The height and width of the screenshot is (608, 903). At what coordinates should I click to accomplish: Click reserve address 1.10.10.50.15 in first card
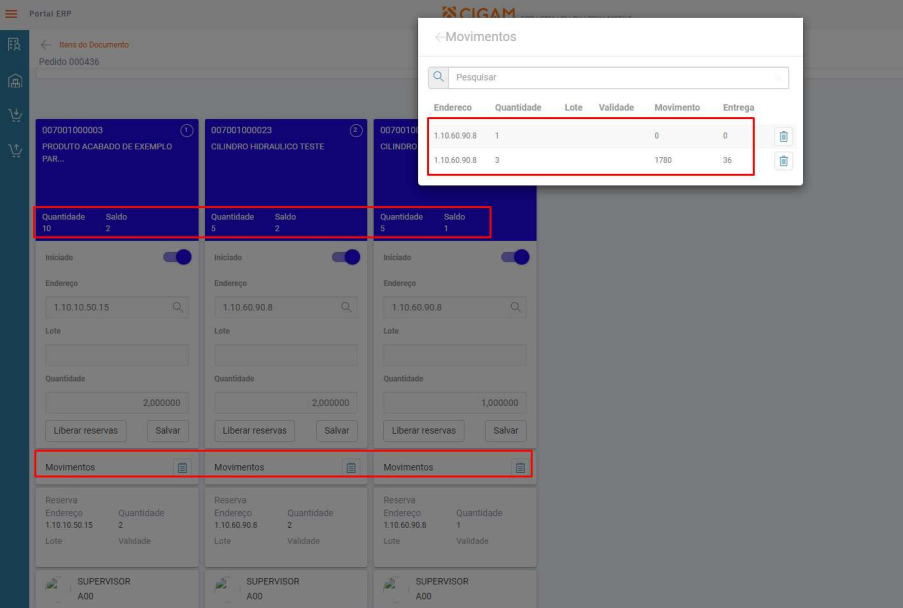click(x=69, y=525)
